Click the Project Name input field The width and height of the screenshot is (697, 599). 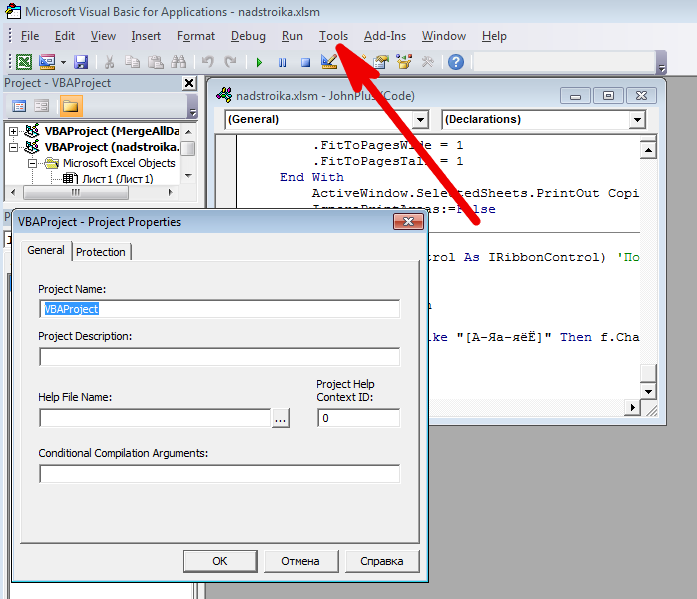pos(220,309)
